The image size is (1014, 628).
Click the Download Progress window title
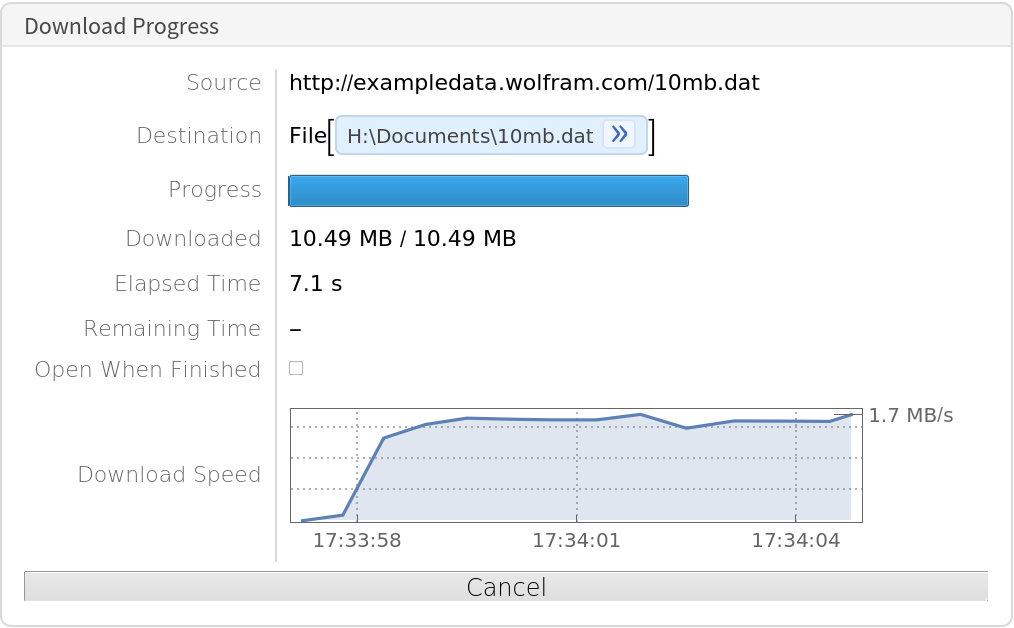pyautogui.click(x=122, y=26)
